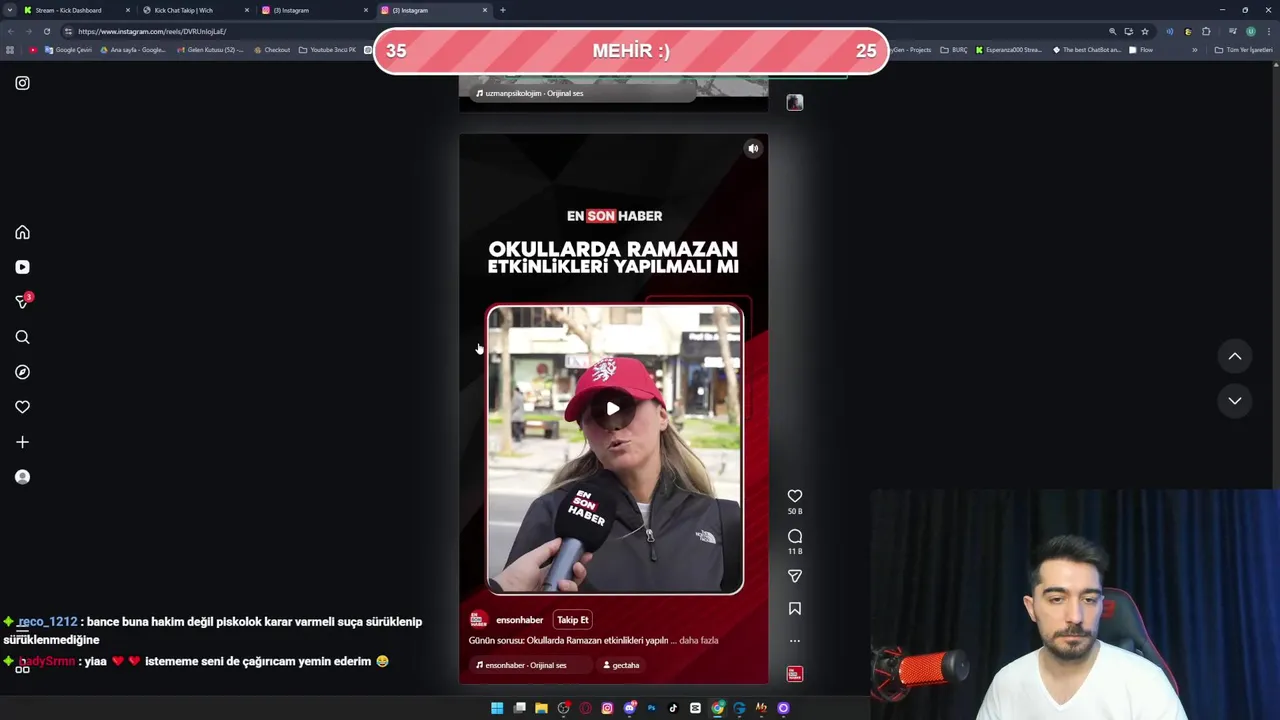Open audio thumbnail below reel actions
1280x720 pixels.
coord(795,674)
